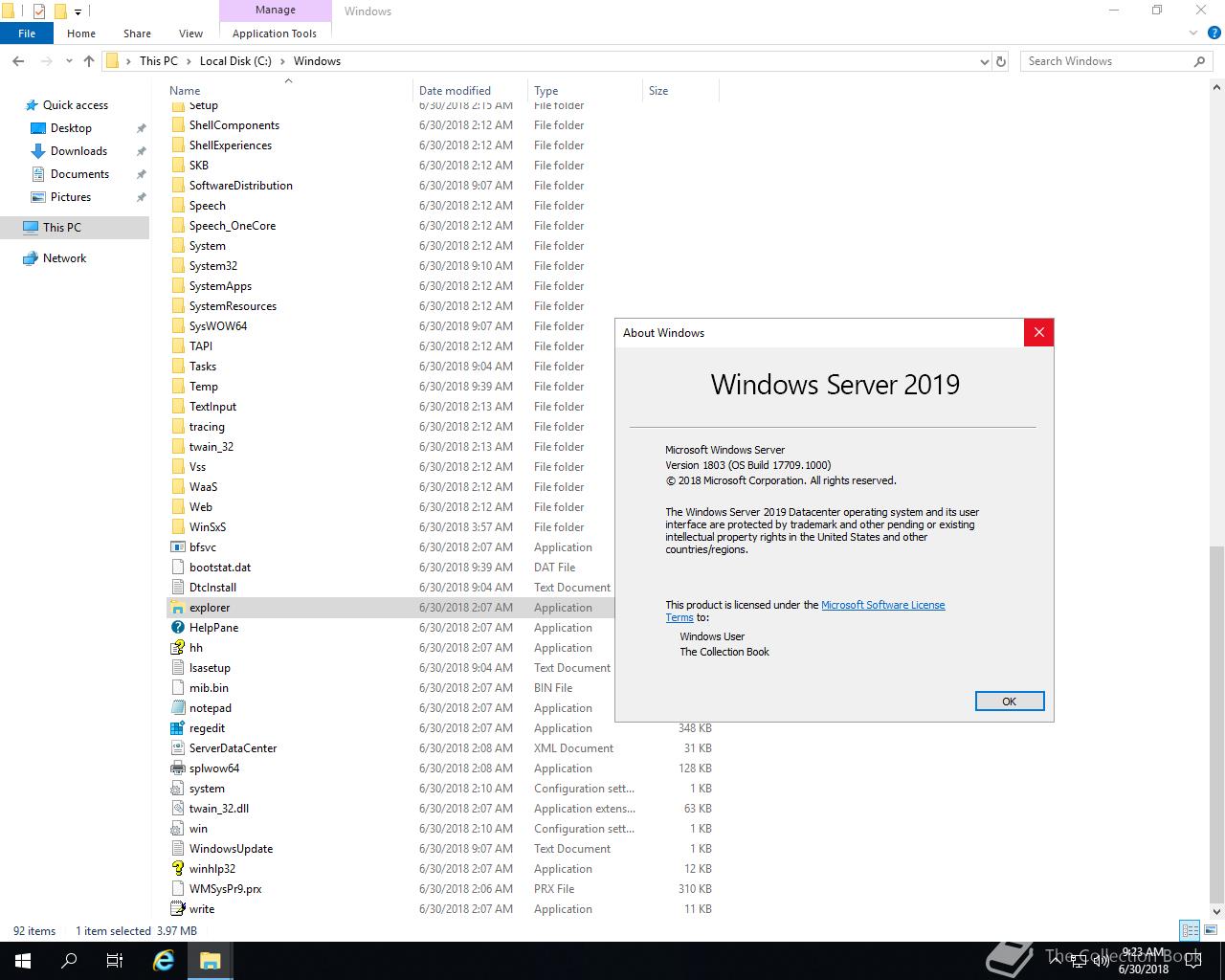The height and width of the screenshot is (980, 1225).
Task: Open the Application Tools tab
Action: (x=275, y=33)
